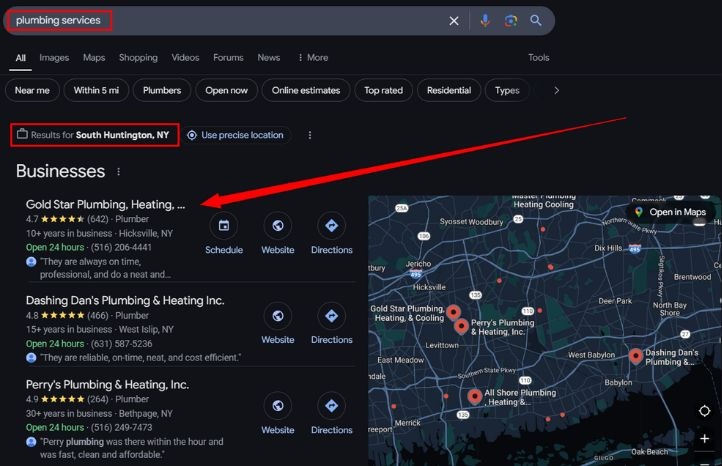Click Hicksville label on the map
Screen dimensions: 722x466
[x=429, y=287]
